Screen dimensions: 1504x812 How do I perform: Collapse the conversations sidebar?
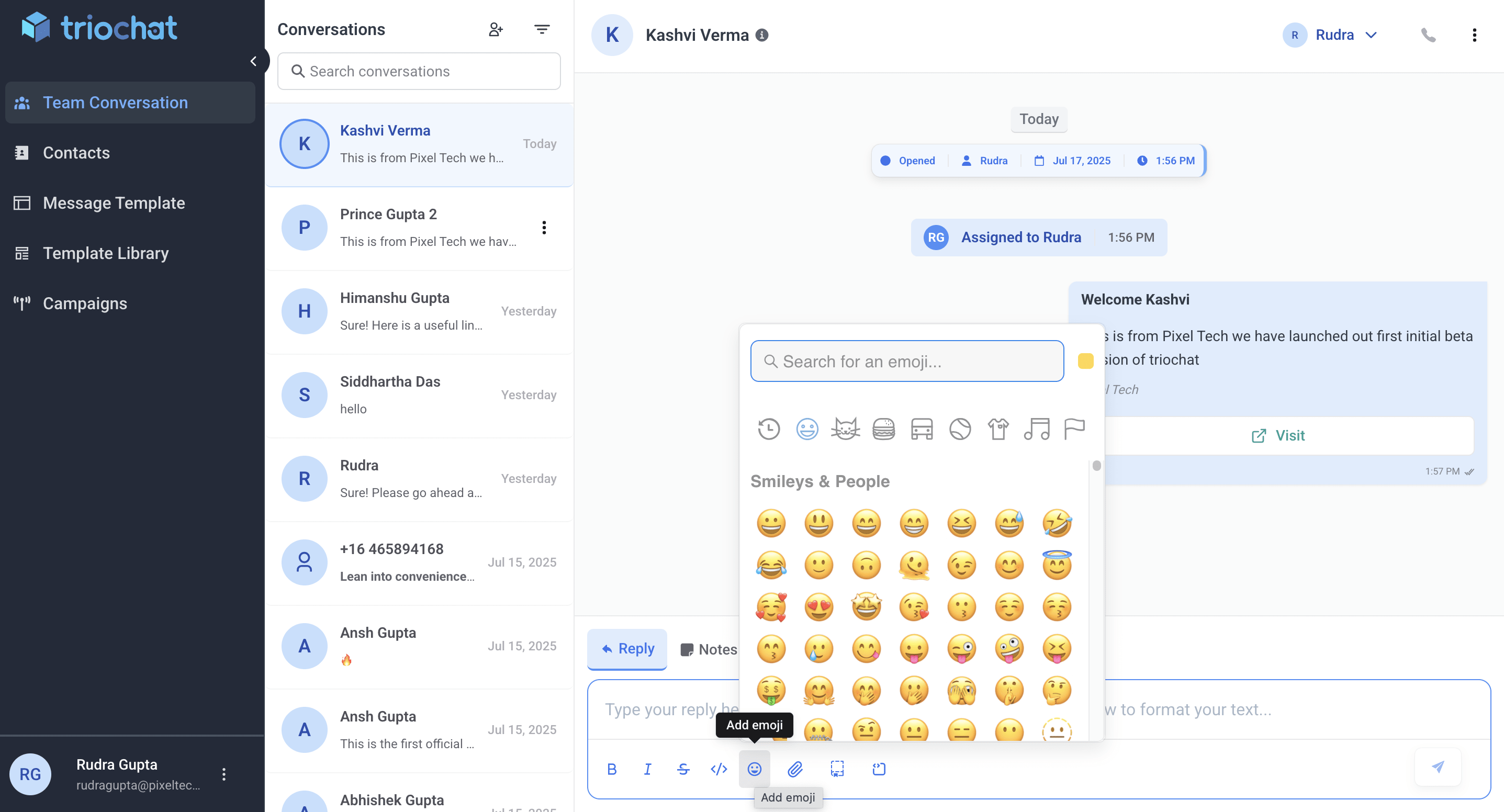(254, 60)
